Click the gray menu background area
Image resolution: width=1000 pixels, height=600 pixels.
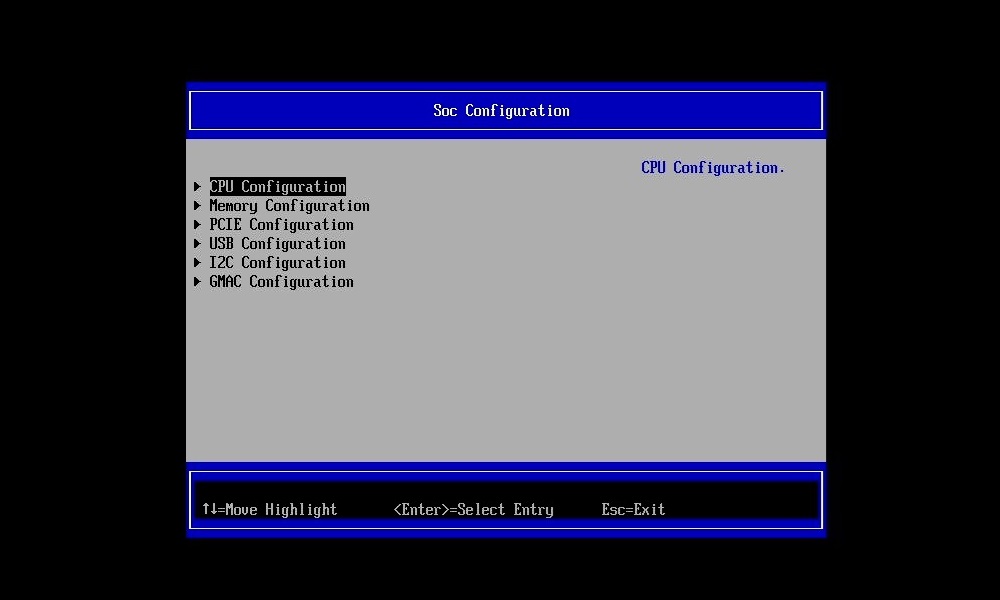point(500,380)
